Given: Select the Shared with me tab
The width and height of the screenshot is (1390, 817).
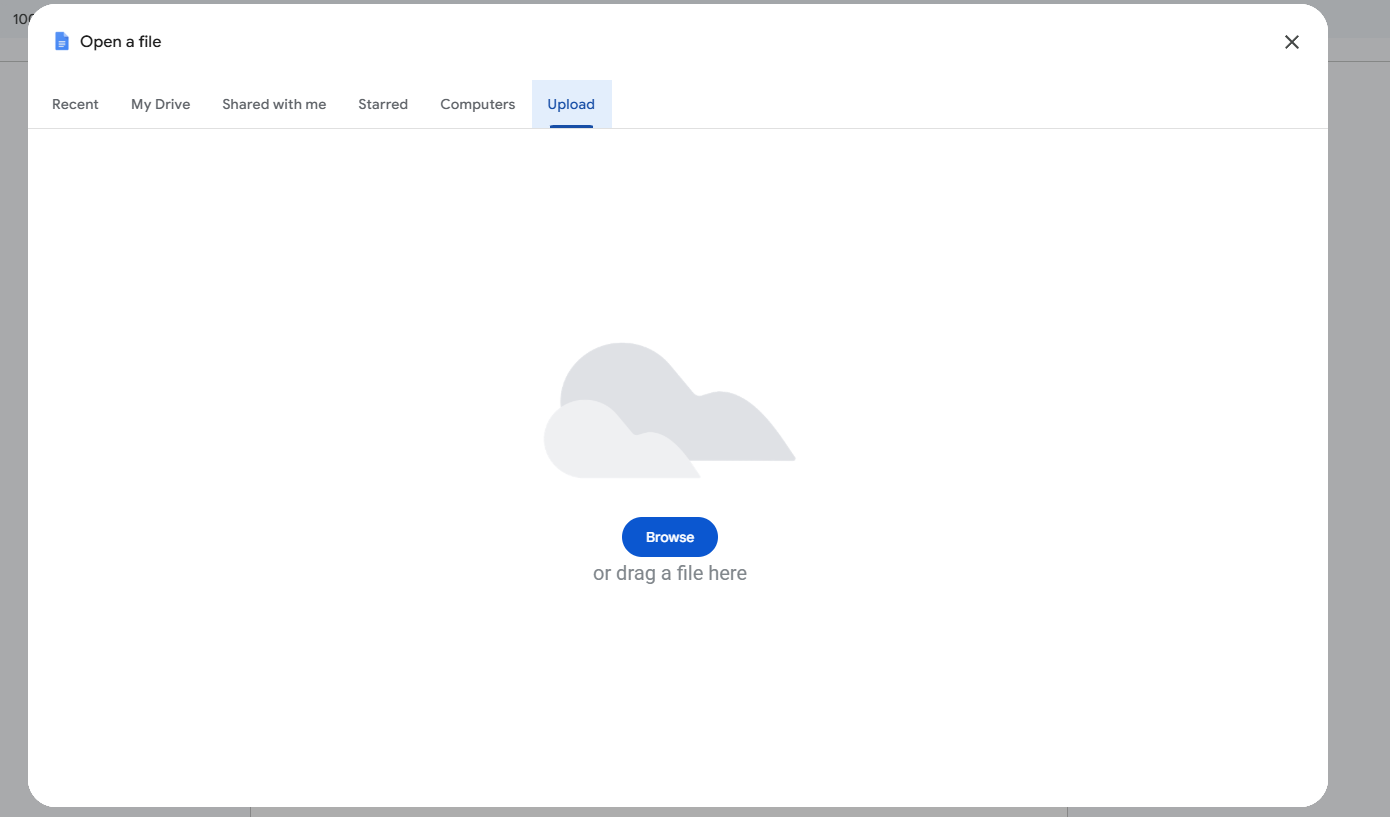Looking at the screenshot, I should (x=274, y=104).
